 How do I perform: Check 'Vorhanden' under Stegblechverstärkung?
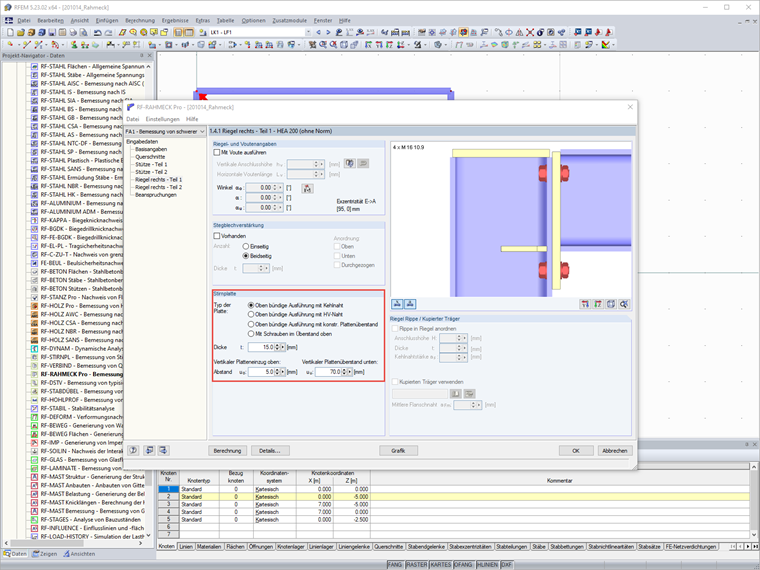[217, 236]
